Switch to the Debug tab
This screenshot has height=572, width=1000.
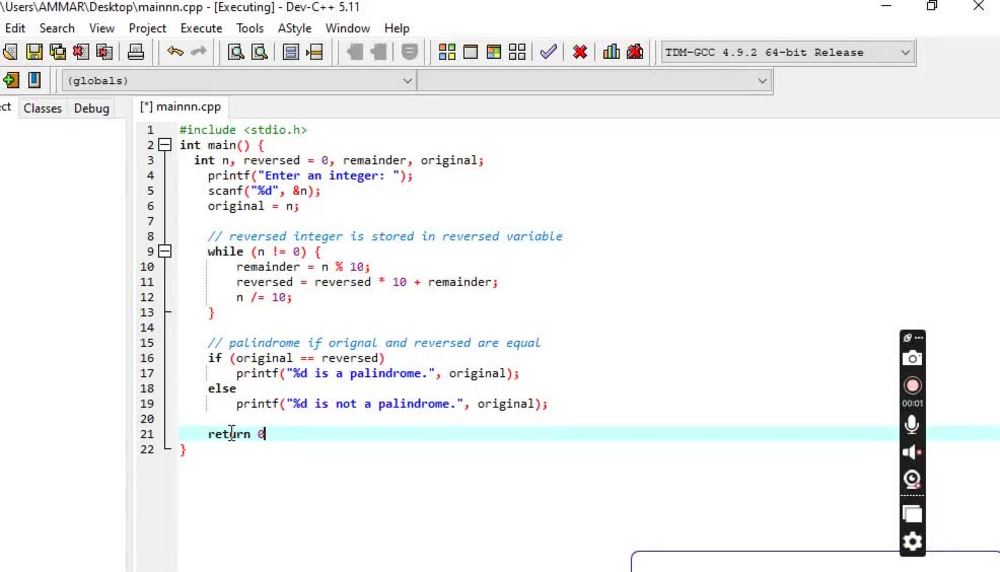point(91,108)
